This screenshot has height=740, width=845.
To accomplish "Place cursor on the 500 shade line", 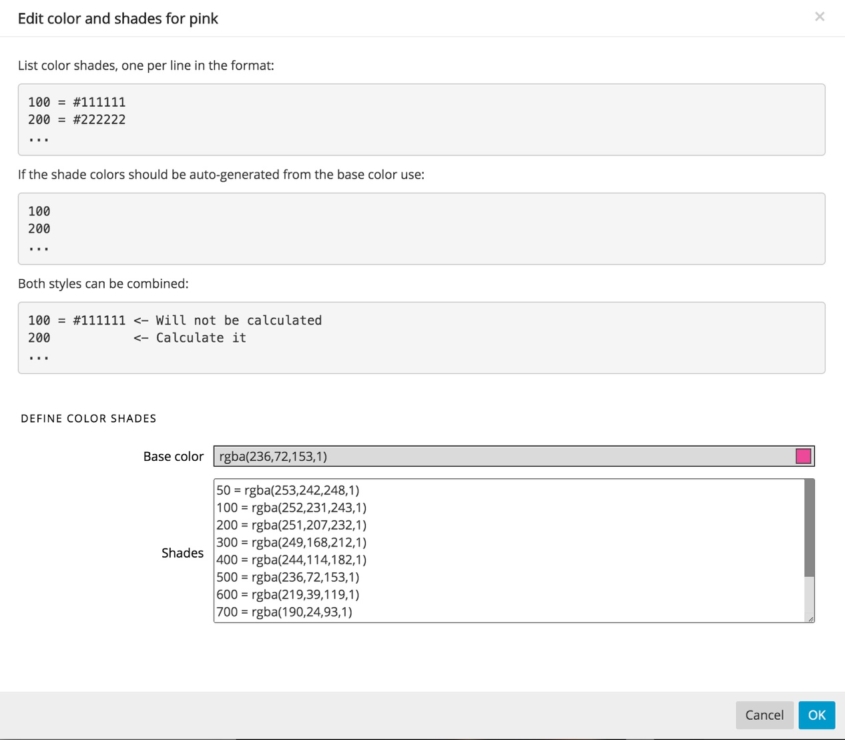I will tap(288, 577).
